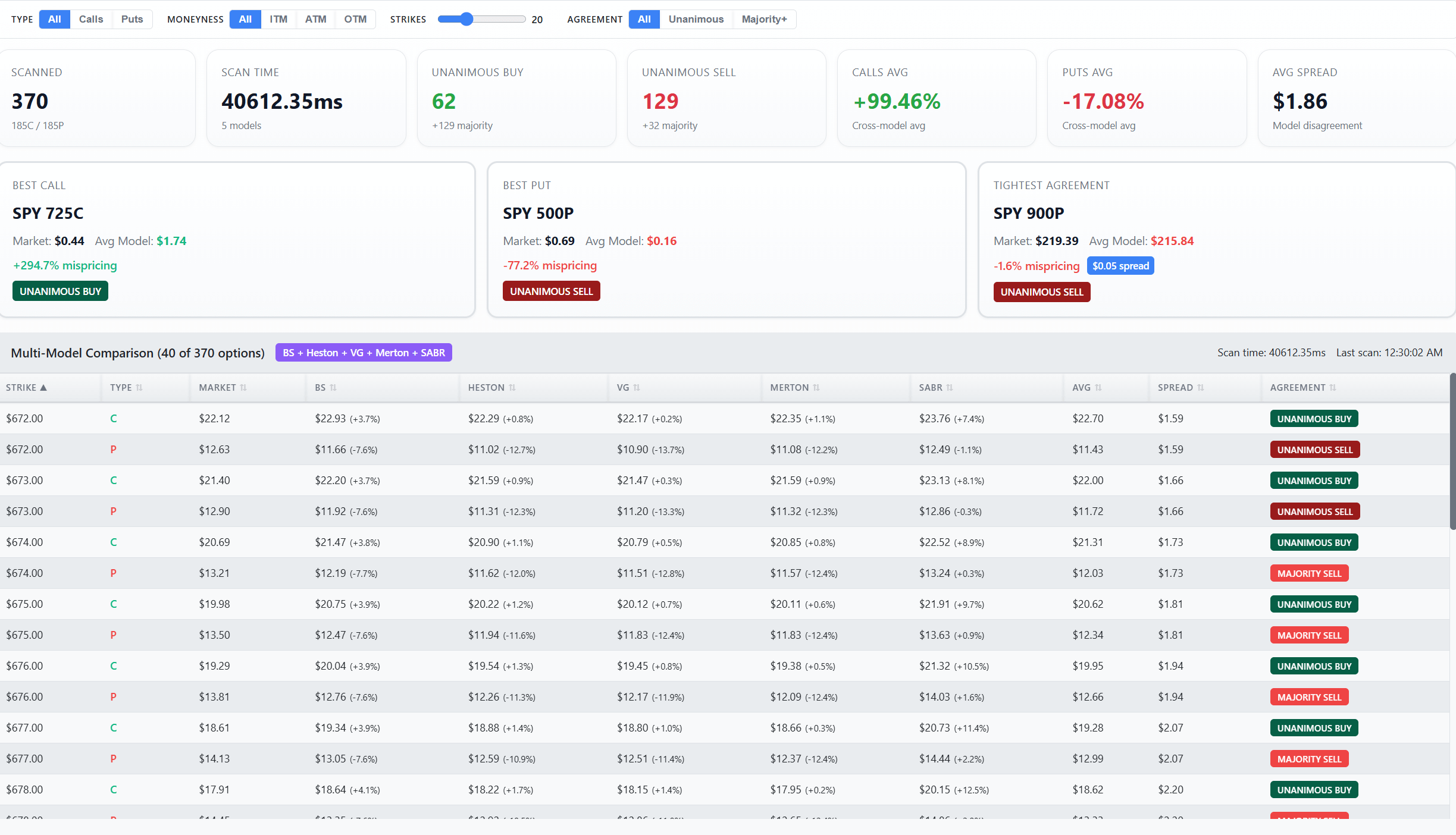Sort by AGREEMENT using its sort icon
Image resolution: width=1456 pixels, height=835 pixels.
pyautogui.click(x=1333, y=388)
